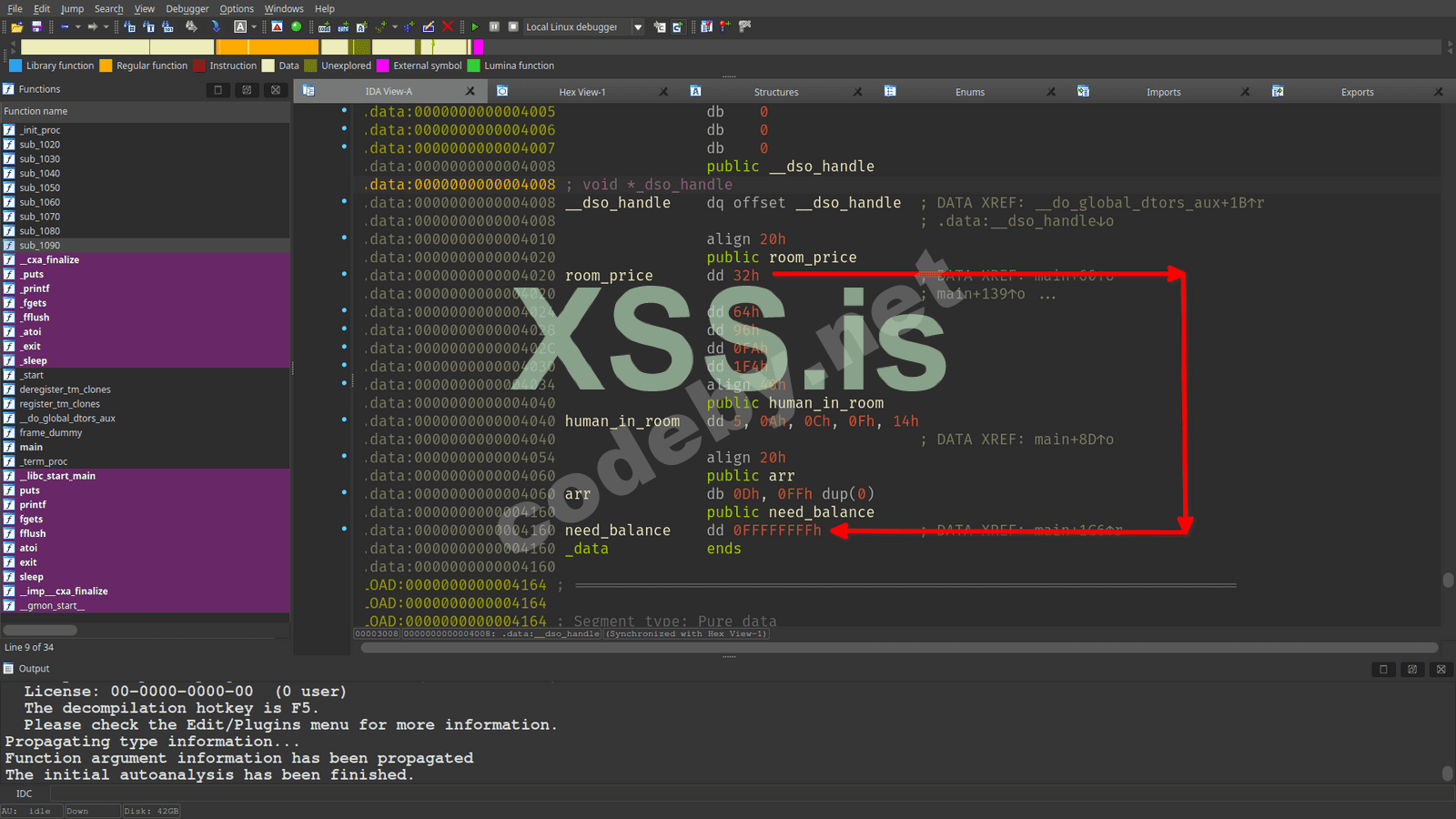Click the red X cancel toolbar icon

[447, 27]
